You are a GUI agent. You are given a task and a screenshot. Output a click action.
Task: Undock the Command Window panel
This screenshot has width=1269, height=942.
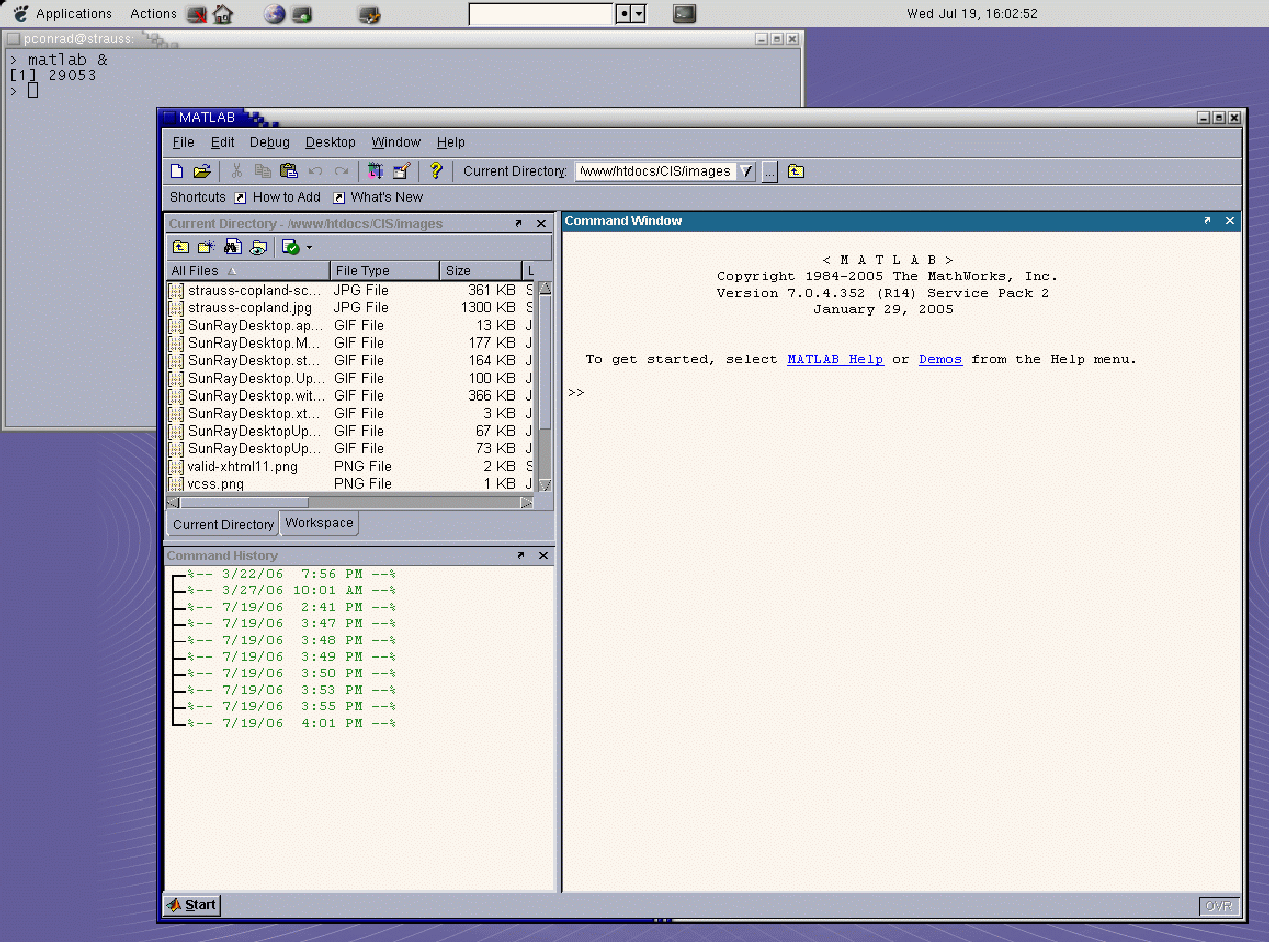[x=1207, y=221]
